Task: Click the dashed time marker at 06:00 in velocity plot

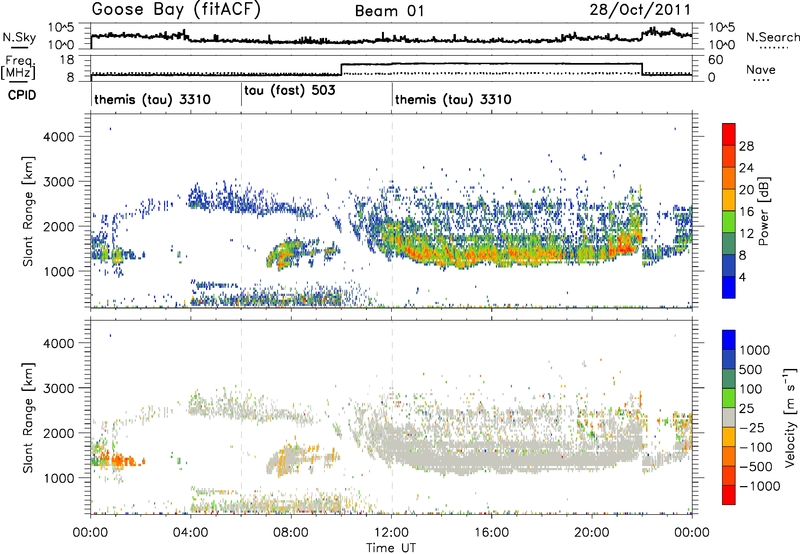Action: coord(241,417)
